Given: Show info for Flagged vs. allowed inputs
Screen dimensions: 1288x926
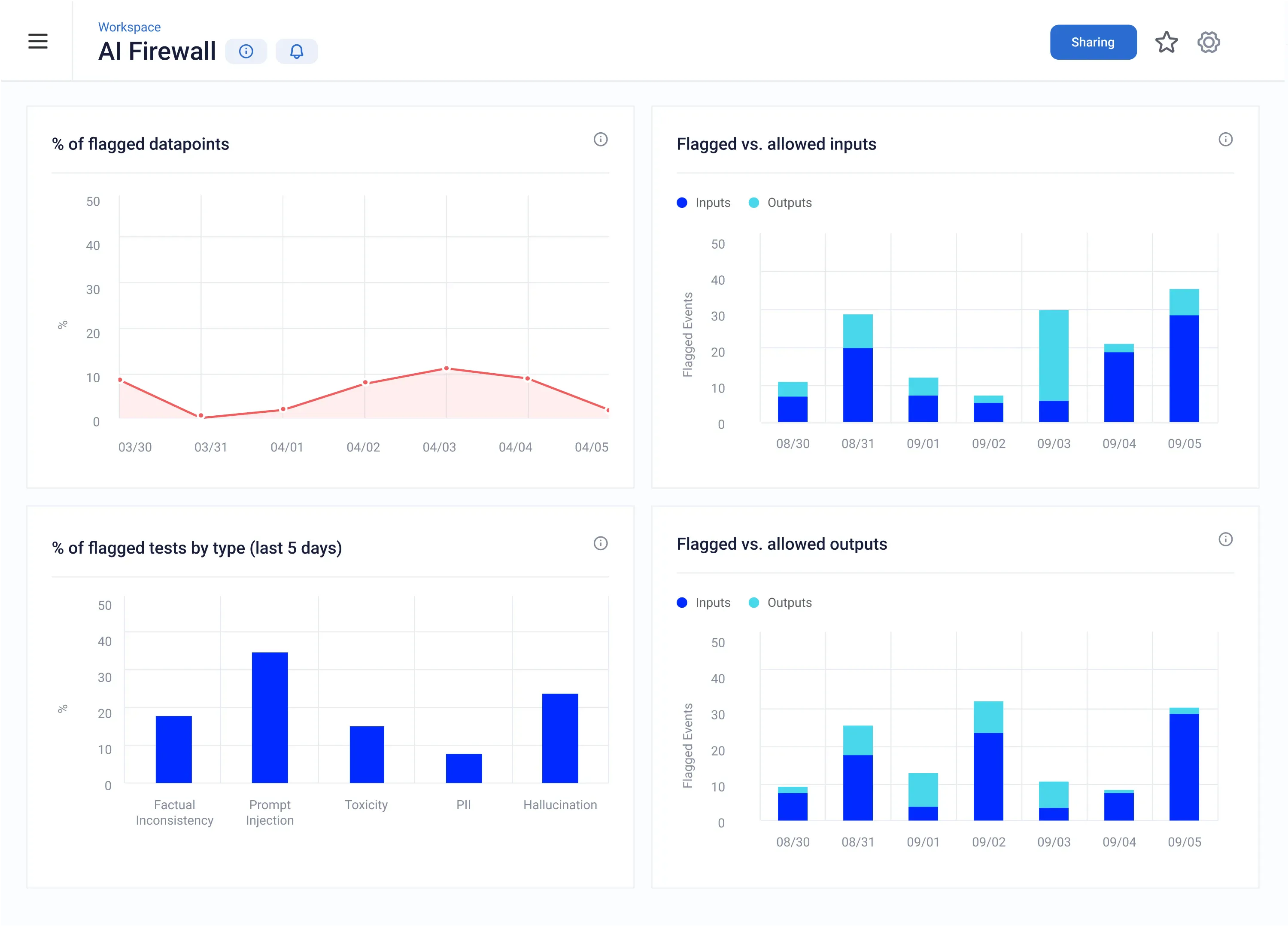Looking at the screenshot, I should click(1225, 139).
